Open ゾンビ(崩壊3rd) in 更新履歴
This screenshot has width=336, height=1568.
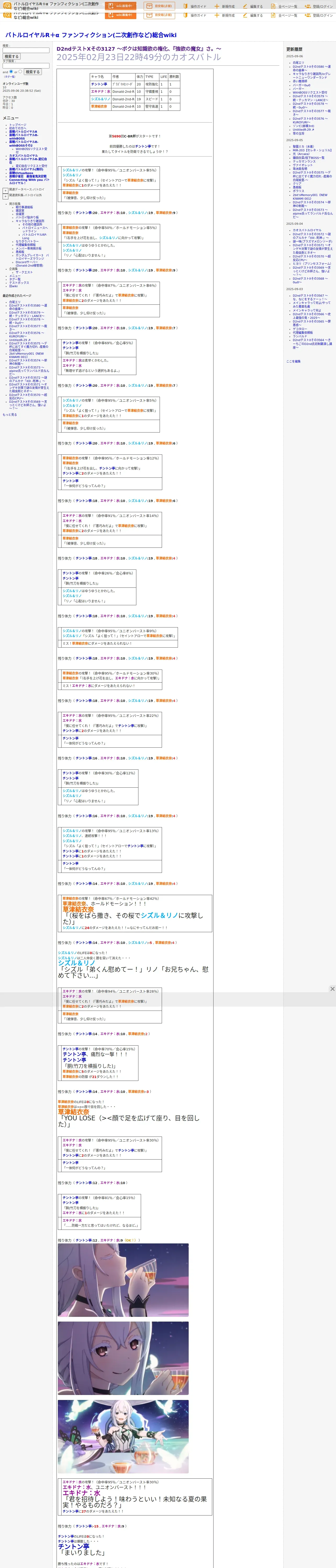coord(303,126)
